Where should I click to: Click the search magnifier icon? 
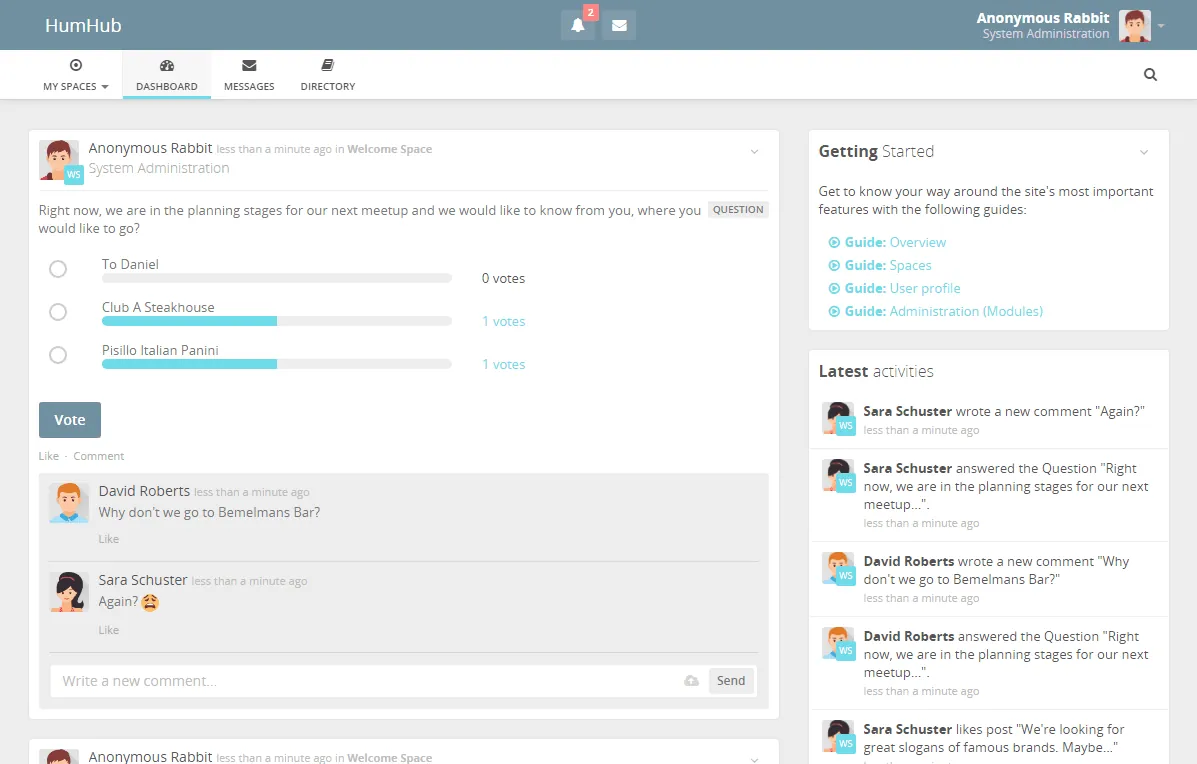[x=1150, y=74]
